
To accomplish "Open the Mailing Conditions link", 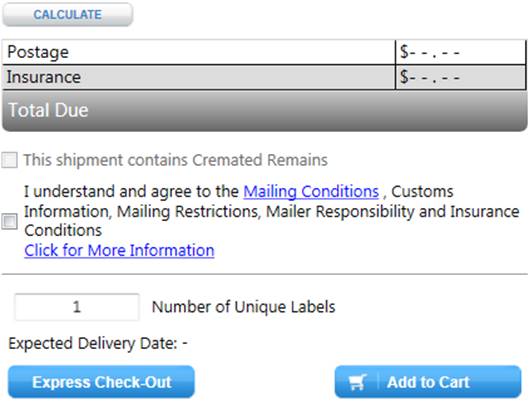I will pyautogui.click(x=311, y=192).
